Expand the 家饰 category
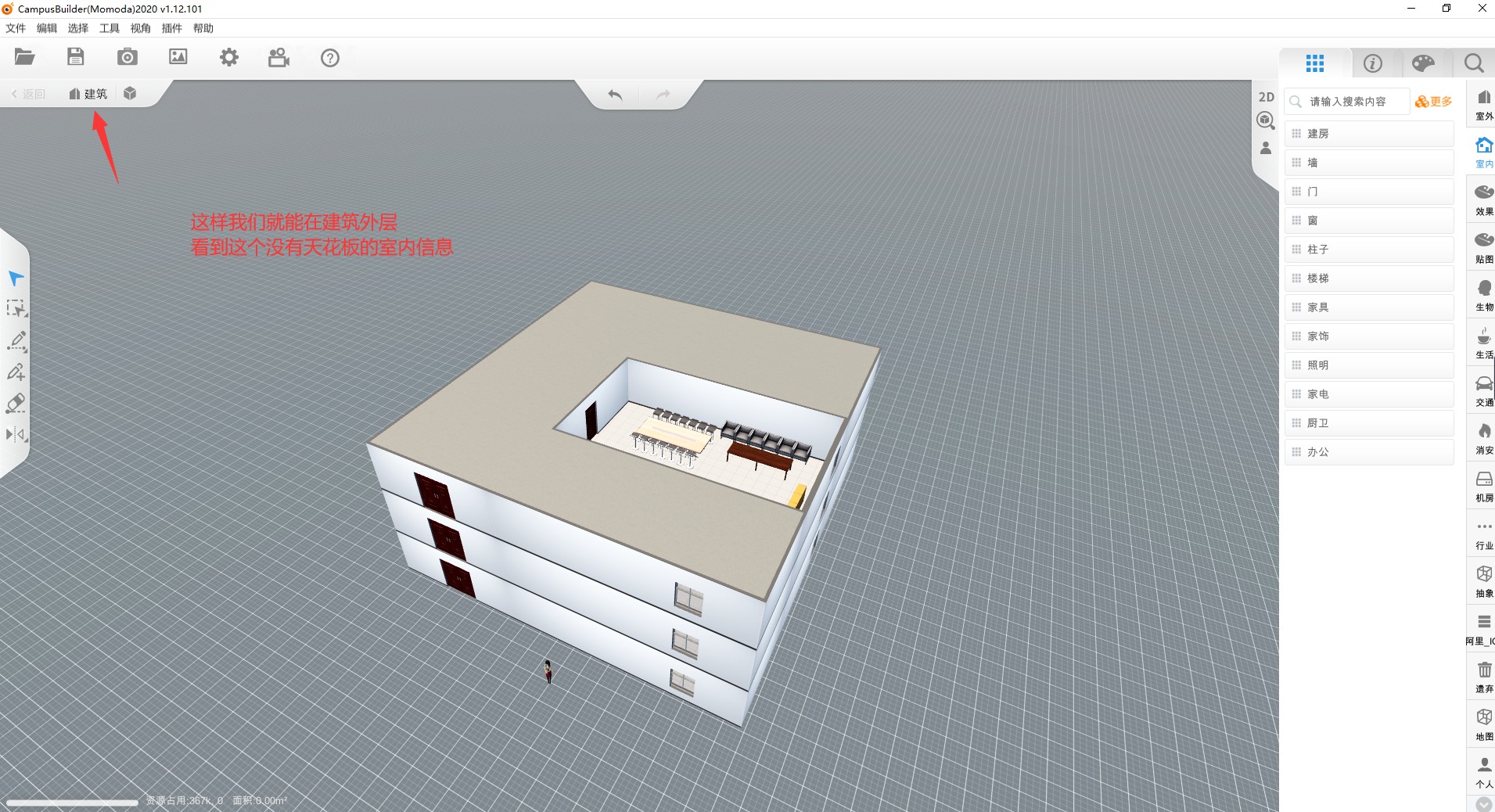 [1369, 336]
